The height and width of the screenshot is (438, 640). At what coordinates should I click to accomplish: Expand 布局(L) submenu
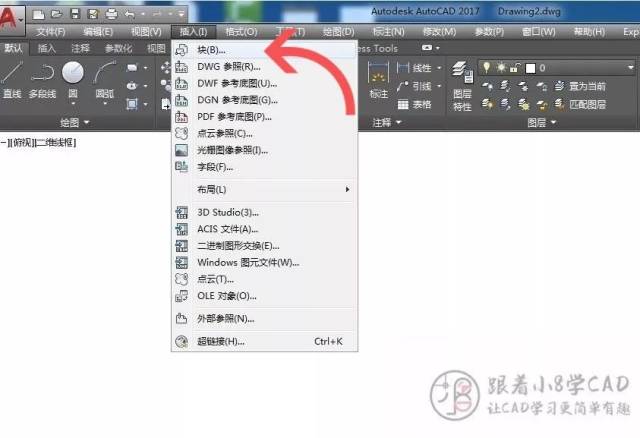(x=264, y=190)
